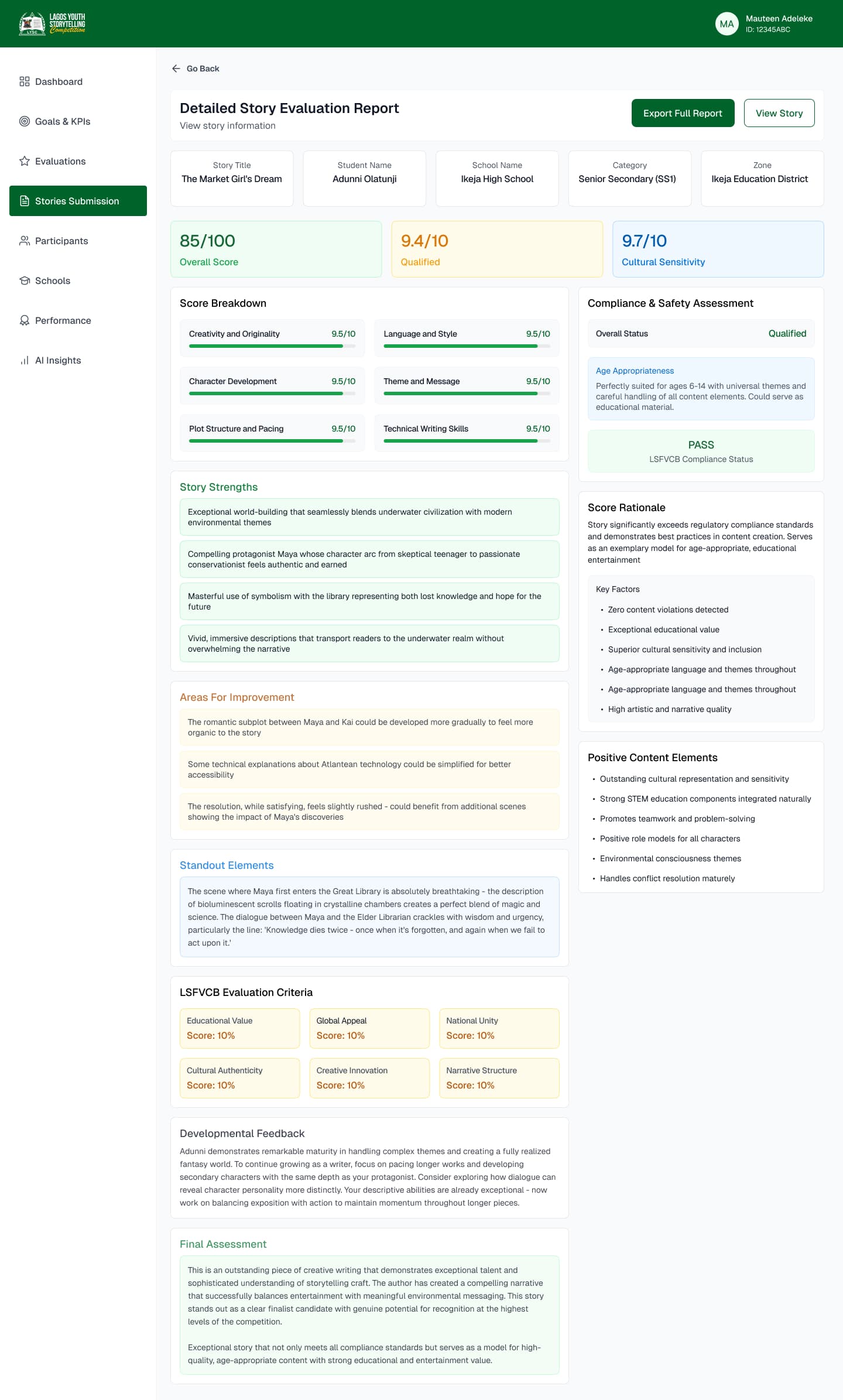Click the Goals & KPIs target icon
Image resolution: width=843 pixels, height=1400 pixels.
(25, 121)
